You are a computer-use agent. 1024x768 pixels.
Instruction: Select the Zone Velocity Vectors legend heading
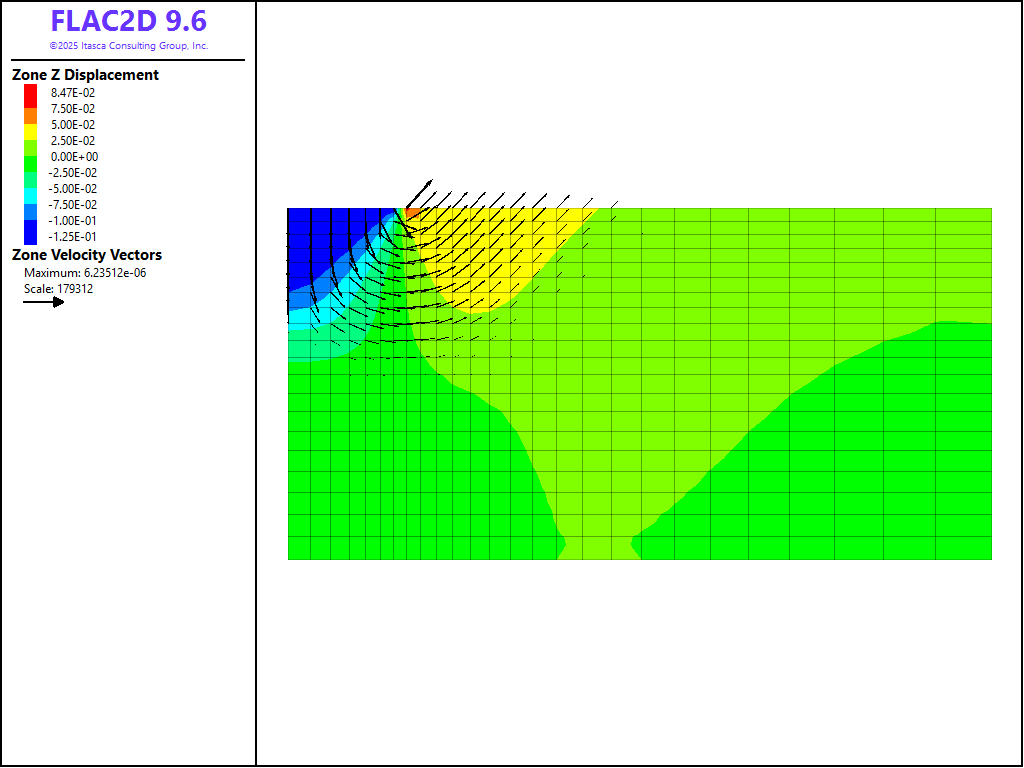87,255
